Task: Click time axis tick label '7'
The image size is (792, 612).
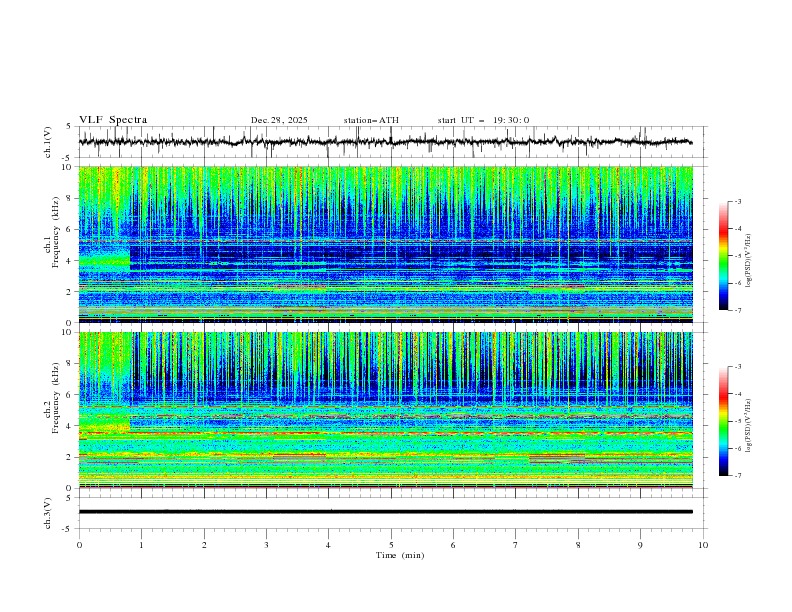Action: (x=516, y=545)
